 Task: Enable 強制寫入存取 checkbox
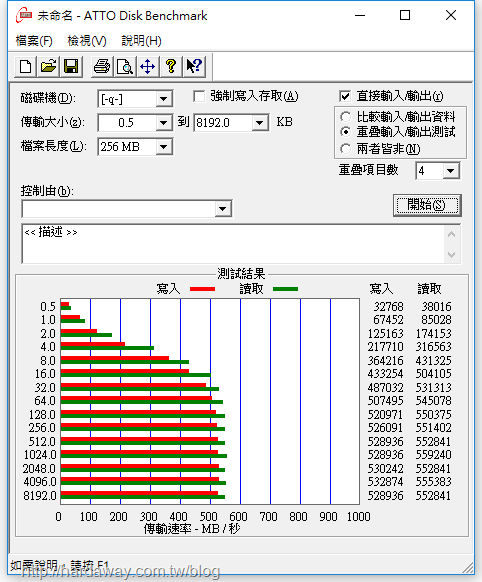point(199,97)
